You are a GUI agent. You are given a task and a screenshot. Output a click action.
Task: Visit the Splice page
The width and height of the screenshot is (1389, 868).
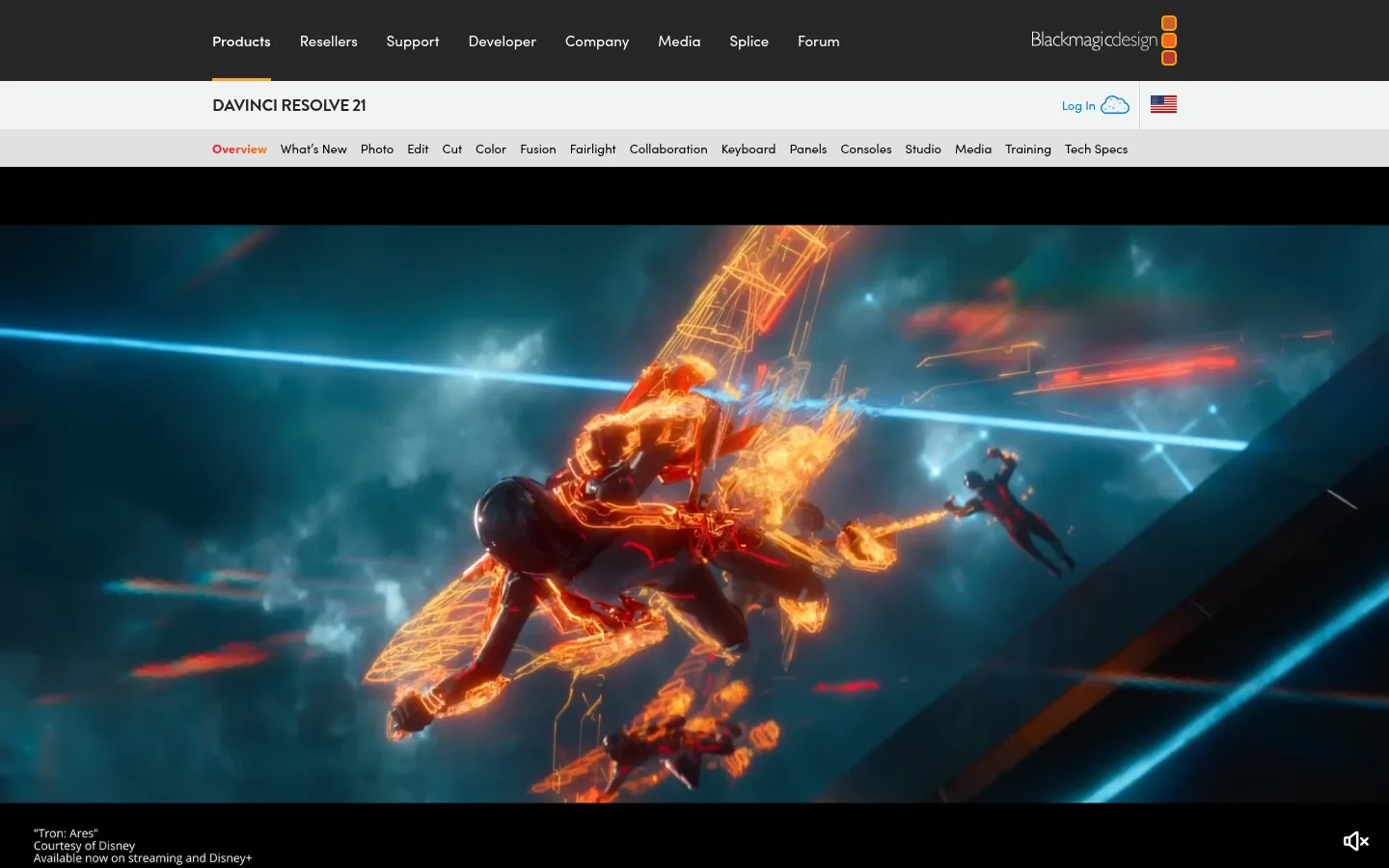tap(749, 41)
